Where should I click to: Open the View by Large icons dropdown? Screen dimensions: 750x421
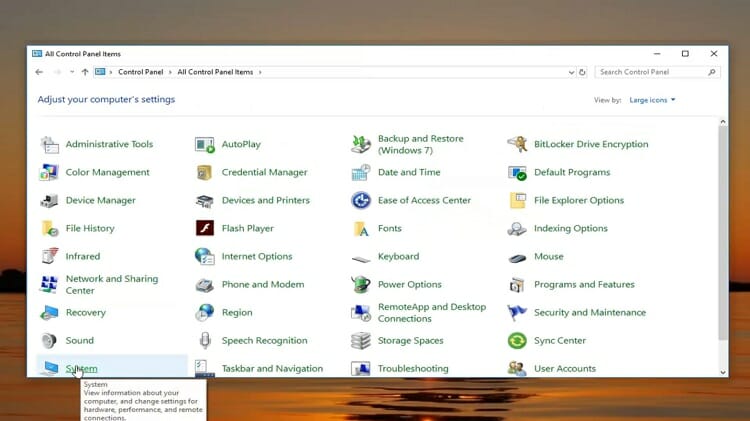(x=652, y=100)
